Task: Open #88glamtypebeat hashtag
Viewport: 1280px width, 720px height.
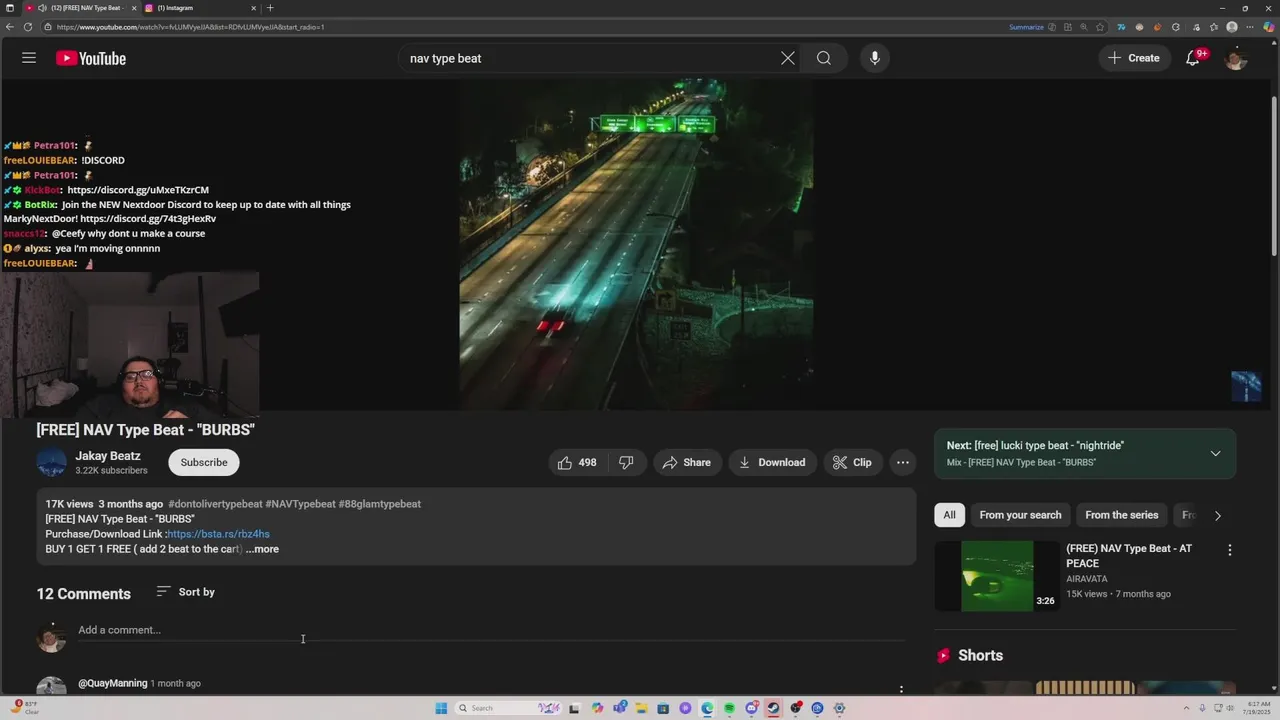Action: pos(379,504)
